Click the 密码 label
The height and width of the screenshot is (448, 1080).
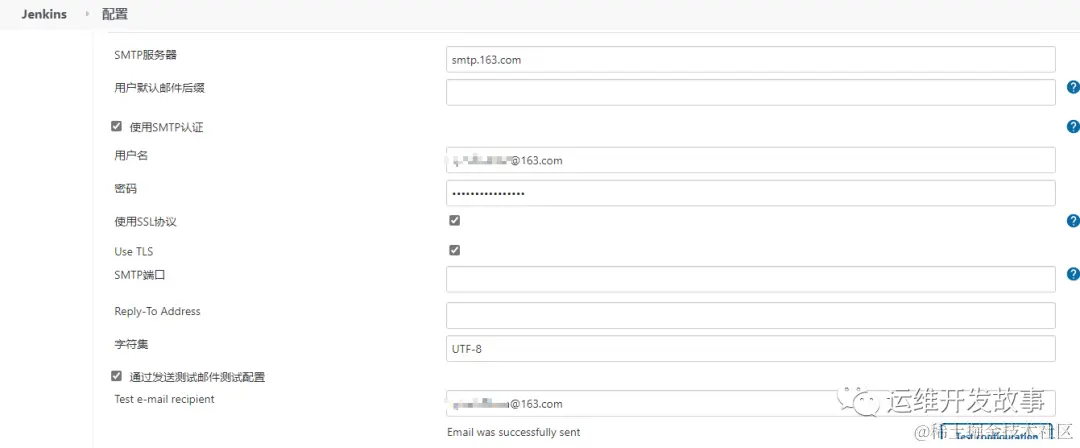click(x=125, y=188)
